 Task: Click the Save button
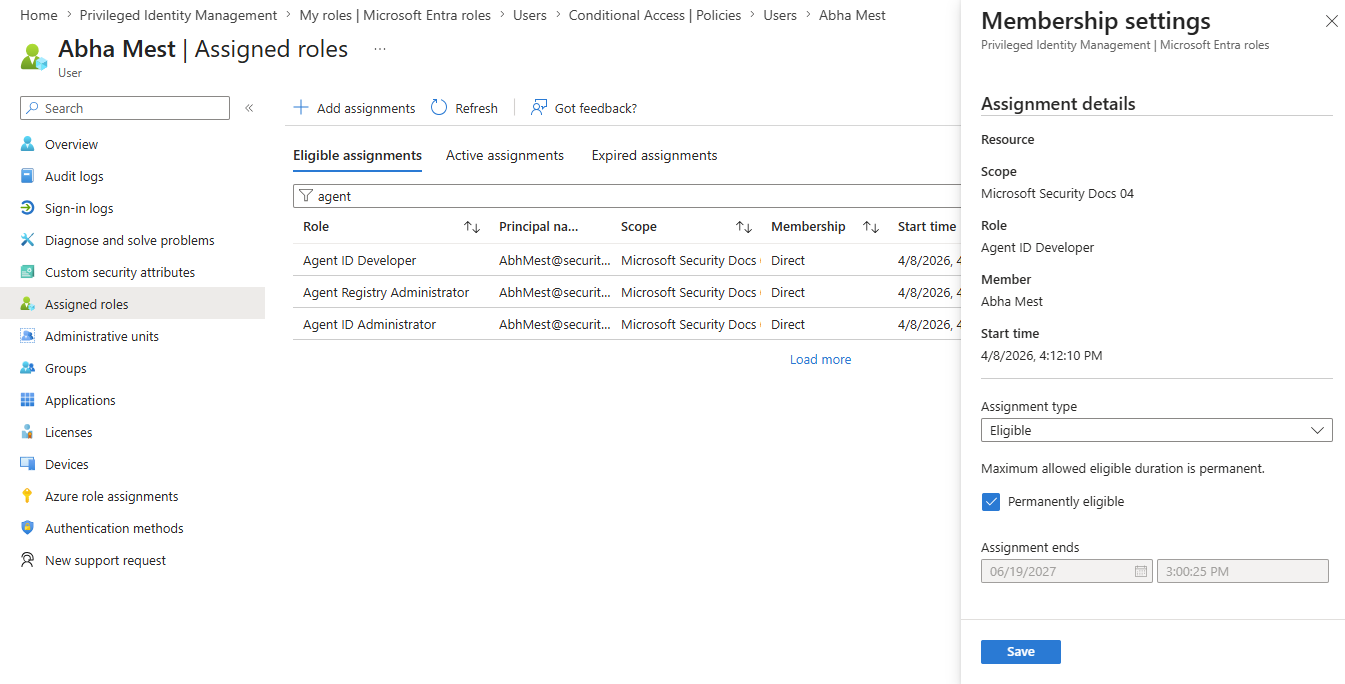[x=1021, y=652]
